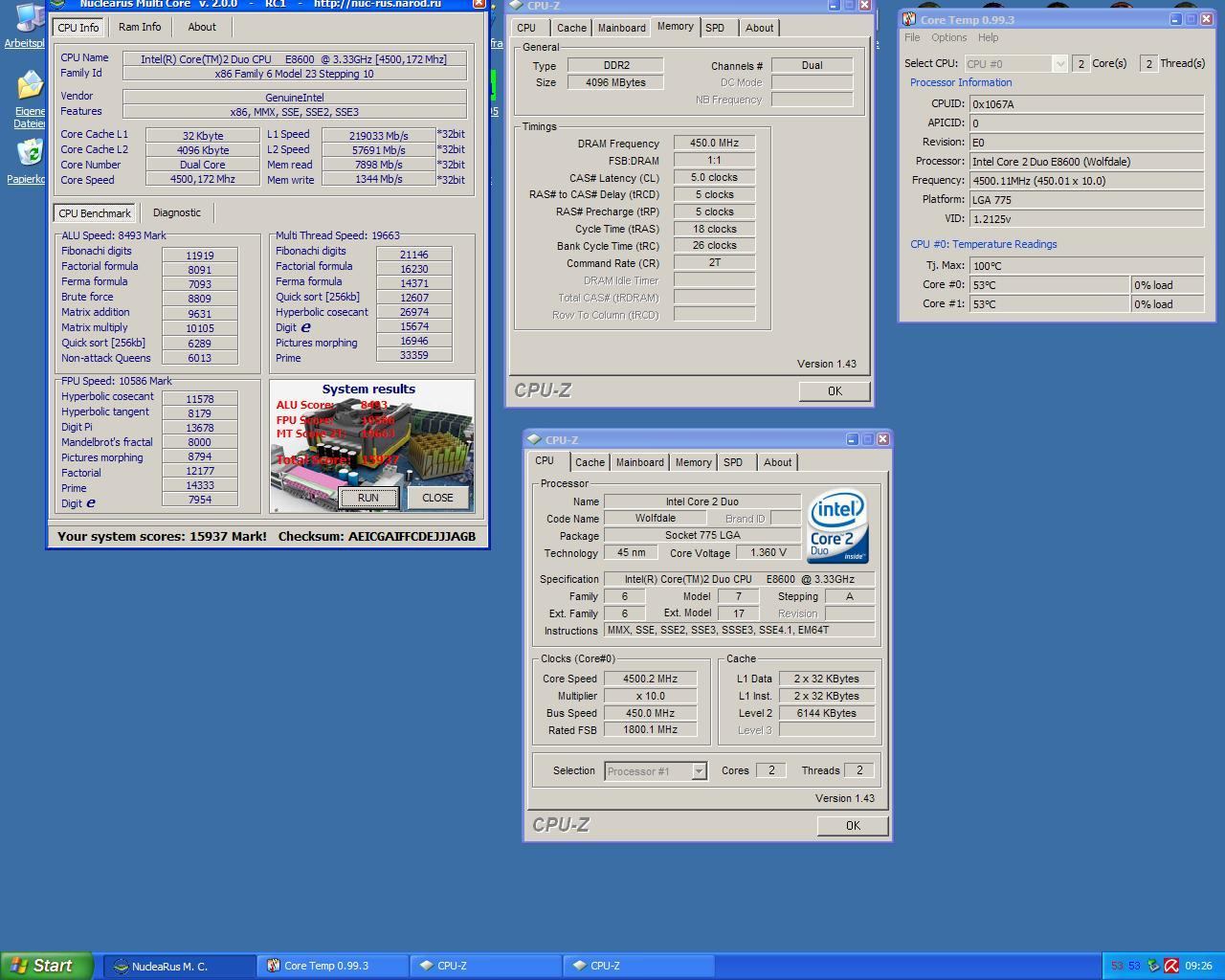This screenshot has height=980, width=1225.
Task: Click the system tray clock 09:26
Action: [1198, 966]
